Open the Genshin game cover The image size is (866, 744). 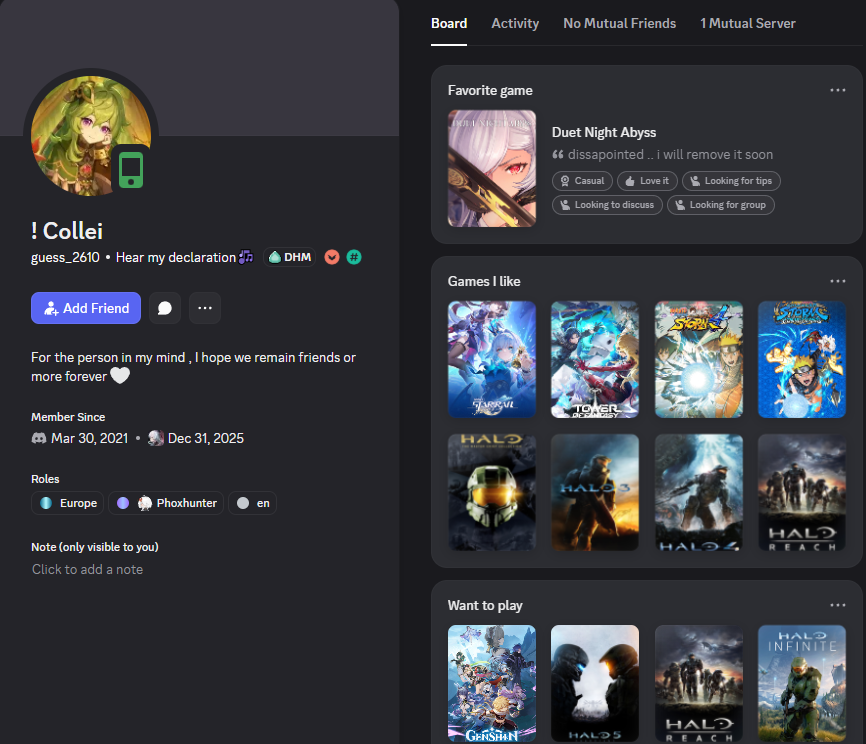(492, 683)
